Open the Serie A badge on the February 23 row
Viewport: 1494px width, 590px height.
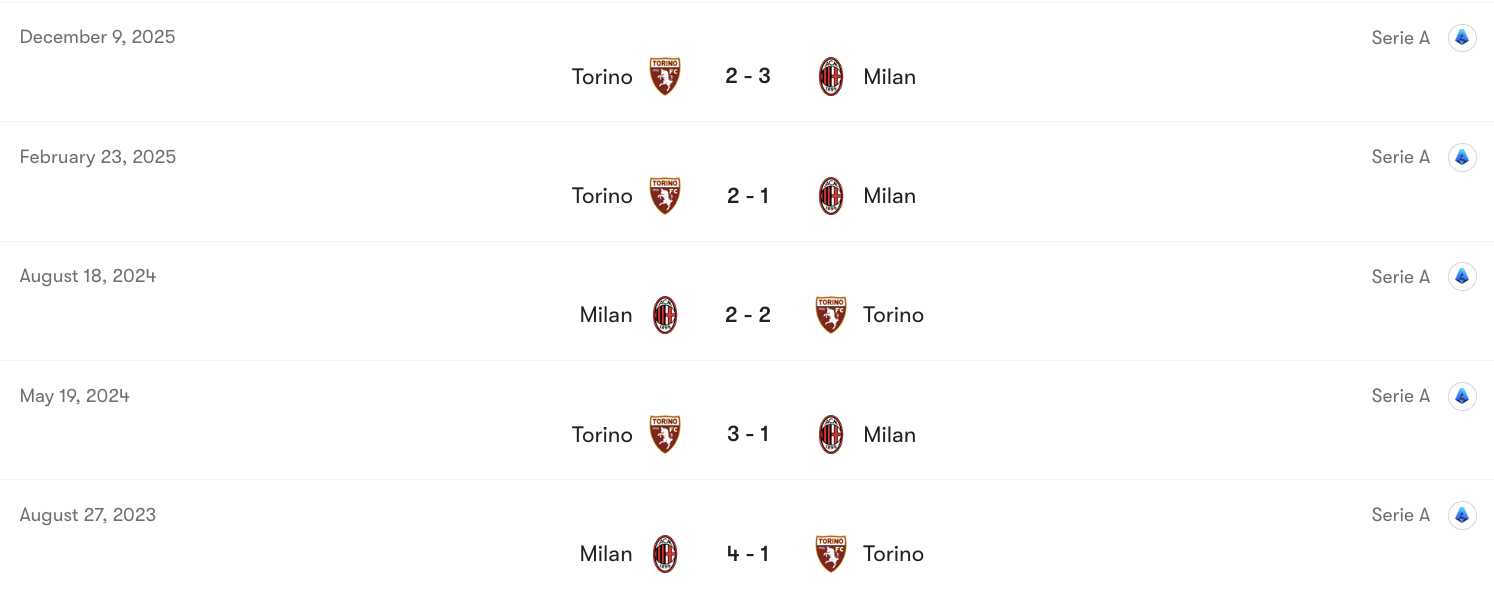[1462, 157]
